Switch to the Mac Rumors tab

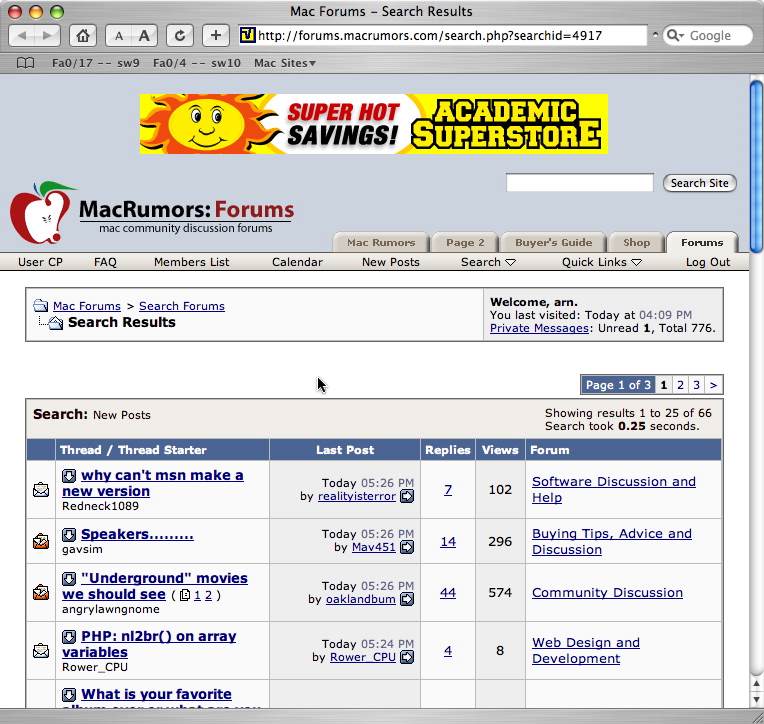381,242
